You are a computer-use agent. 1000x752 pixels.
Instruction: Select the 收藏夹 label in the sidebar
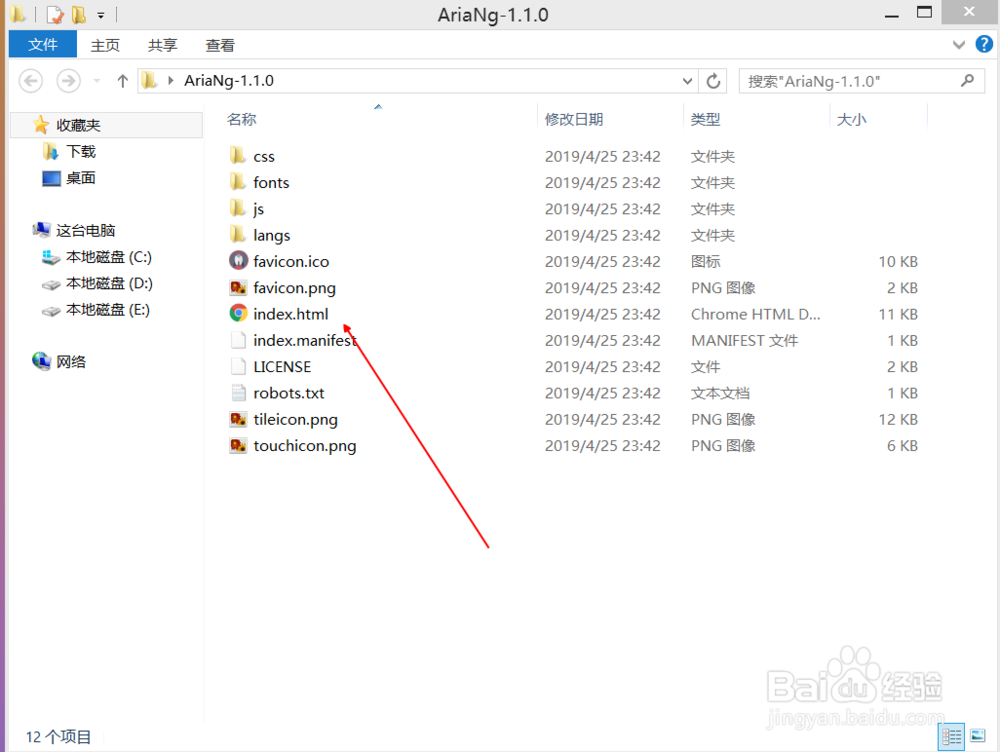pyautogui.click(x=78, y=125)
